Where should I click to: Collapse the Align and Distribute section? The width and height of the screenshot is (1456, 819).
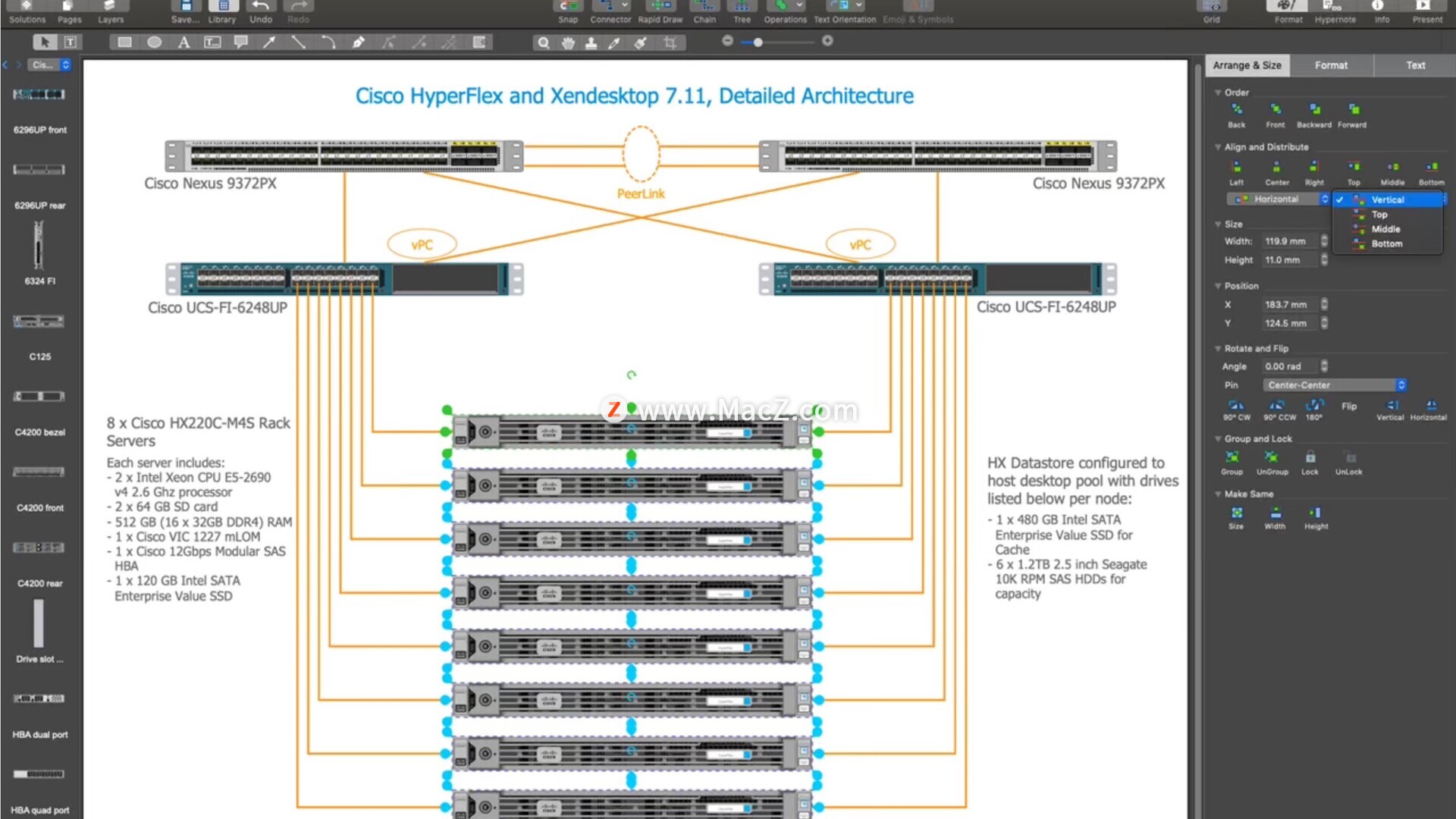(1218, 147)
